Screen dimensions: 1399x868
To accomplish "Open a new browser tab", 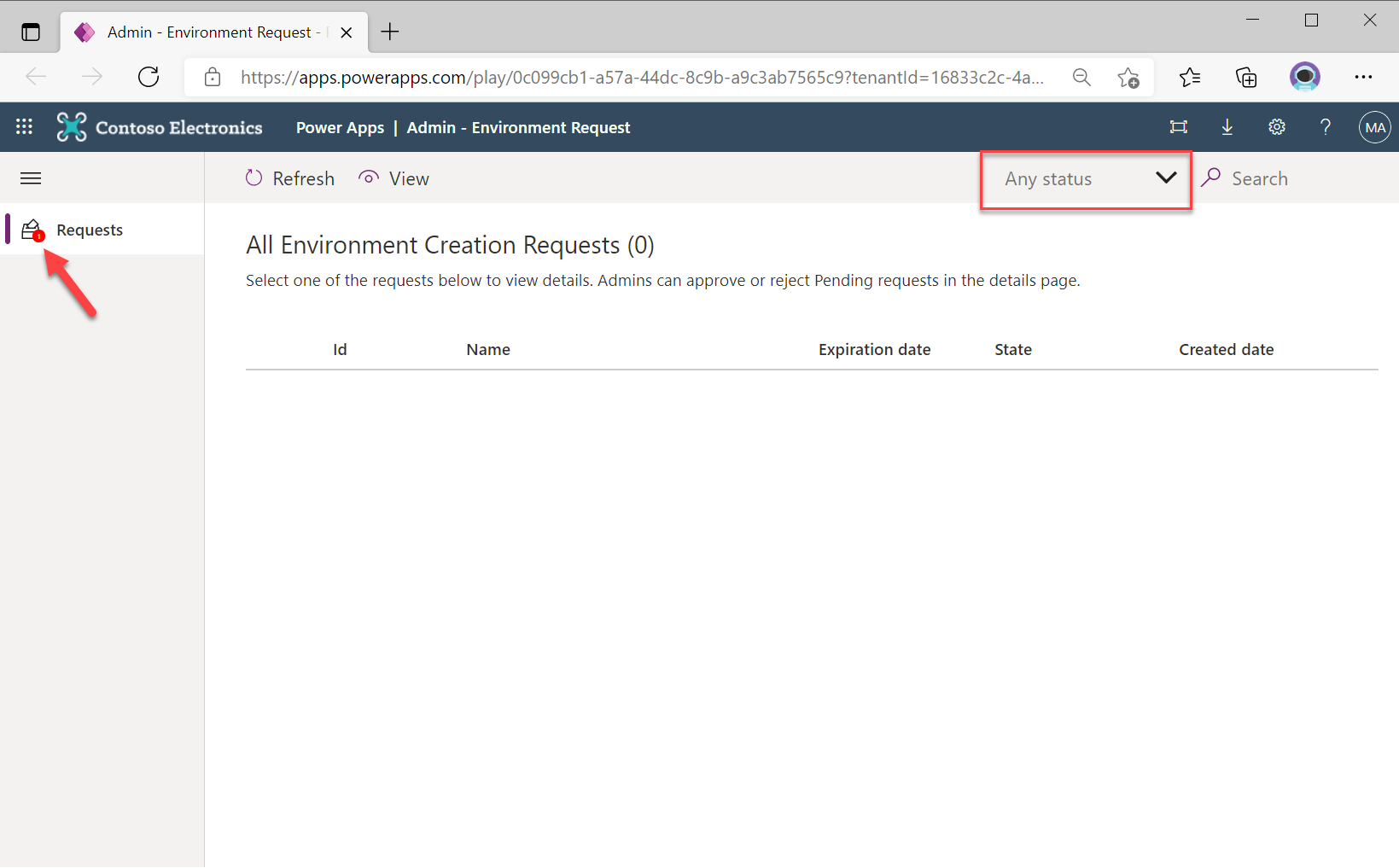I will (x=390, y=32).
